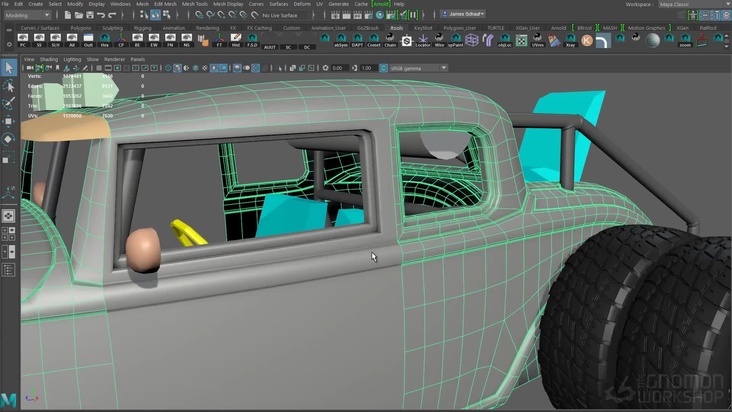Image resolution: width=732 pixels, height=412 pixels.
Task: Click the No Live Surface field
Action: tap(279, 15)
